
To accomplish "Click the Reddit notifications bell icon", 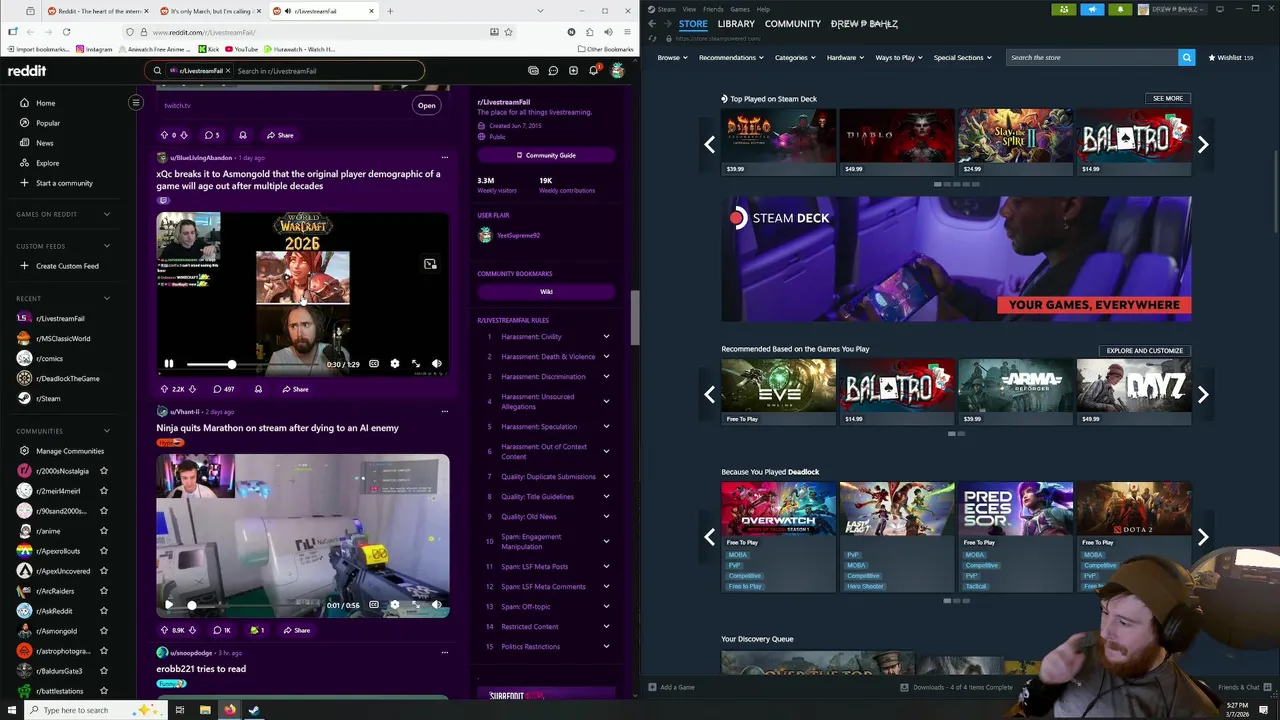I will (x=593, y=70).
